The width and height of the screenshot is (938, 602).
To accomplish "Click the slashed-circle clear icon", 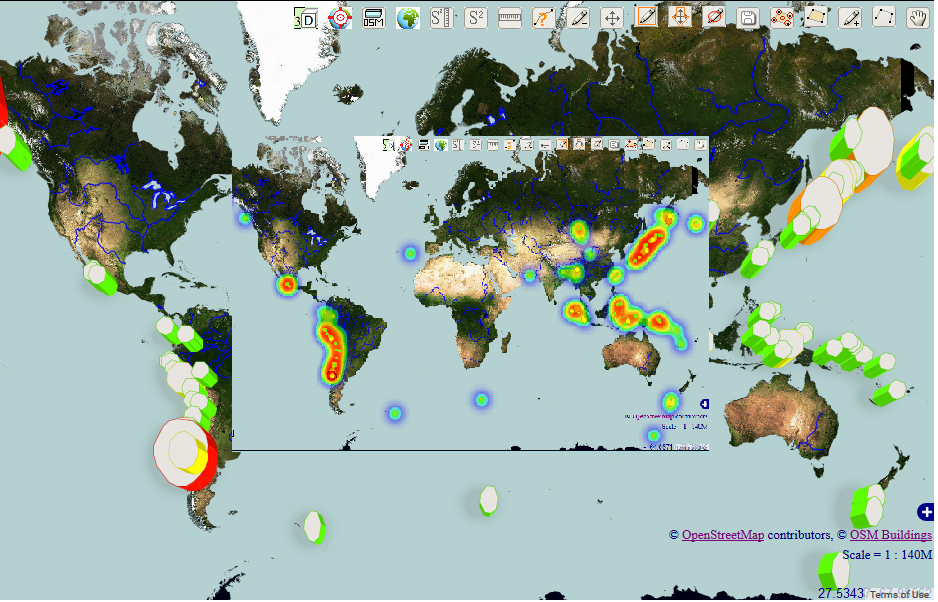I will tap(713, 17).
